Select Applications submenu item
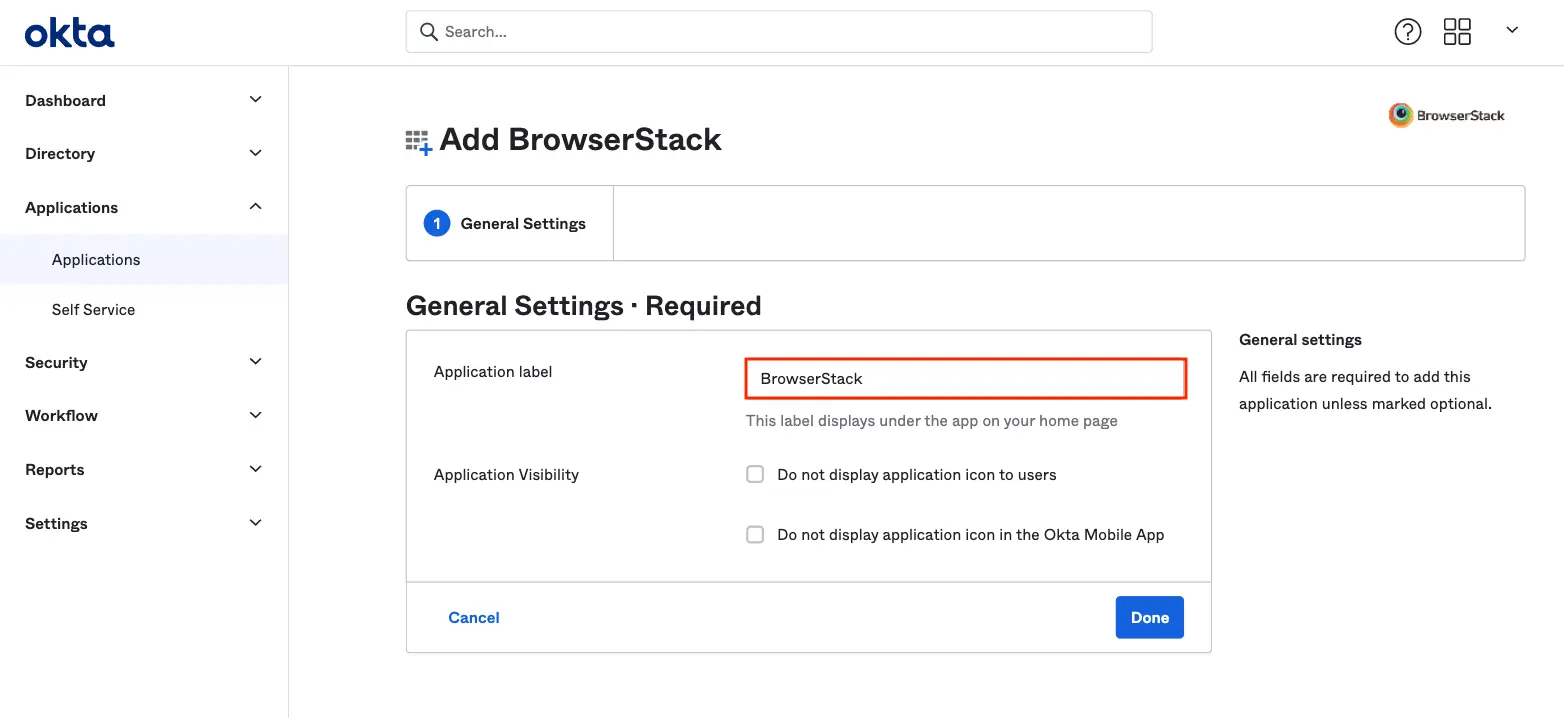The height and width of the screenshot is (718, 1564). (x=96, y=259)
